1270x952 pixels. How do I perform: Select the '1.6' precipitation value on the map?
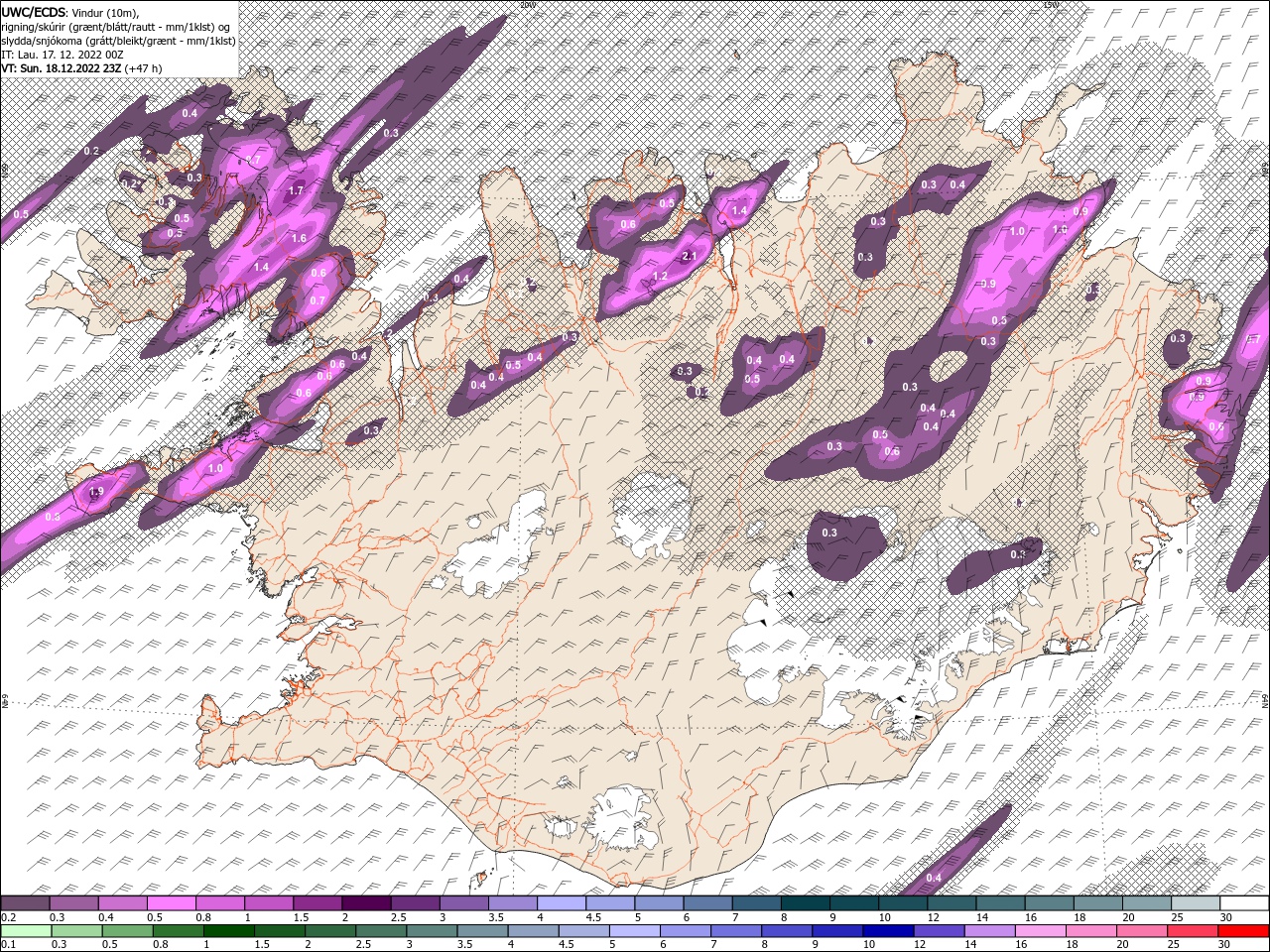click(300, 238)
